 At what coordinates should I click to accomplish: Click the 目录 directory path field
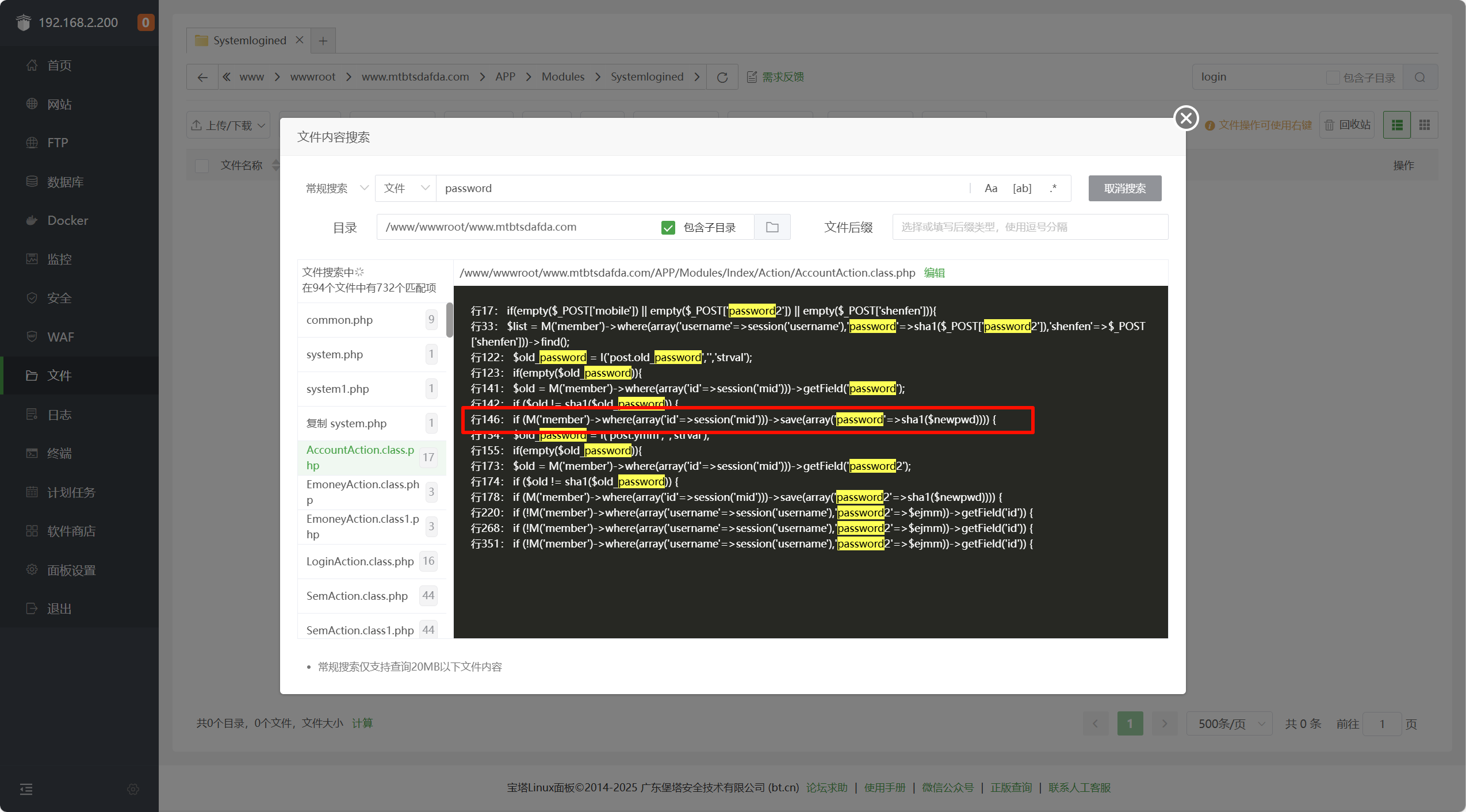click(x=516, y=227)
